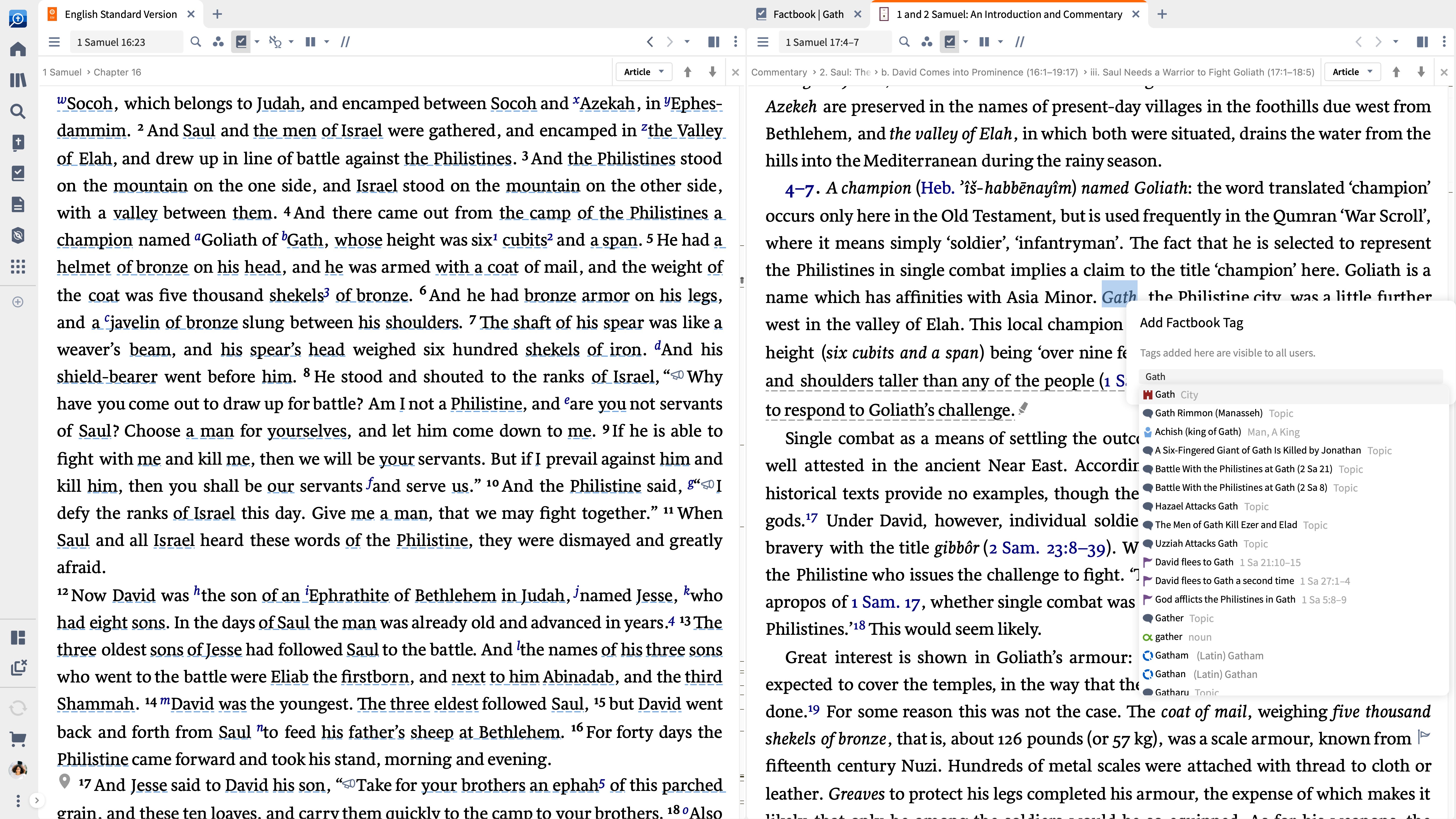Open the Search tool in sidebar

pos(18,111)
